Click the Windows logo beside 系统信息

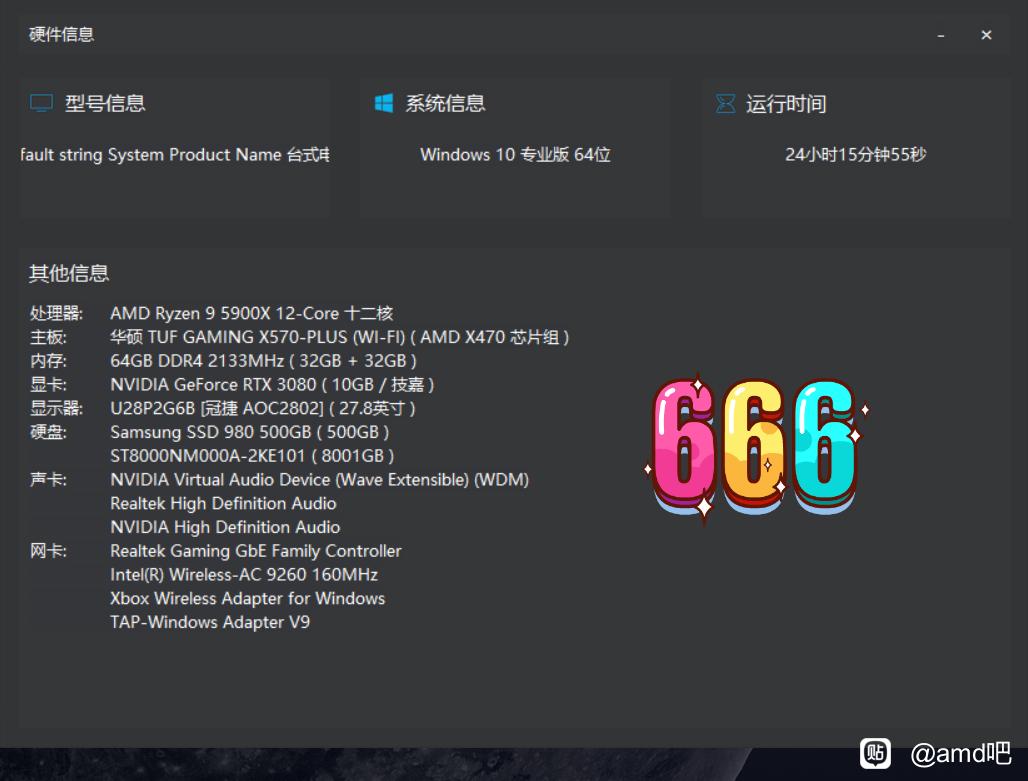coord(384,103)
